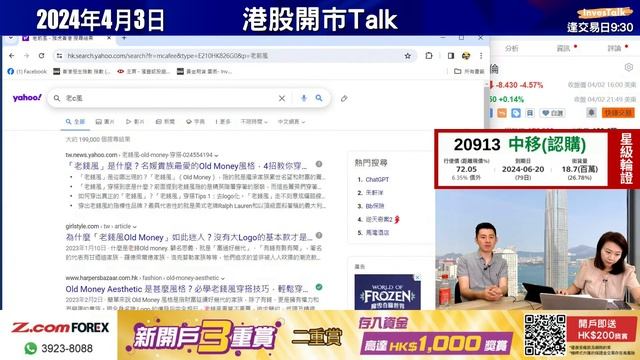This screenshot has width=640, height=360.
Task: Open trending search item number 4
Action: click(379, 220)
